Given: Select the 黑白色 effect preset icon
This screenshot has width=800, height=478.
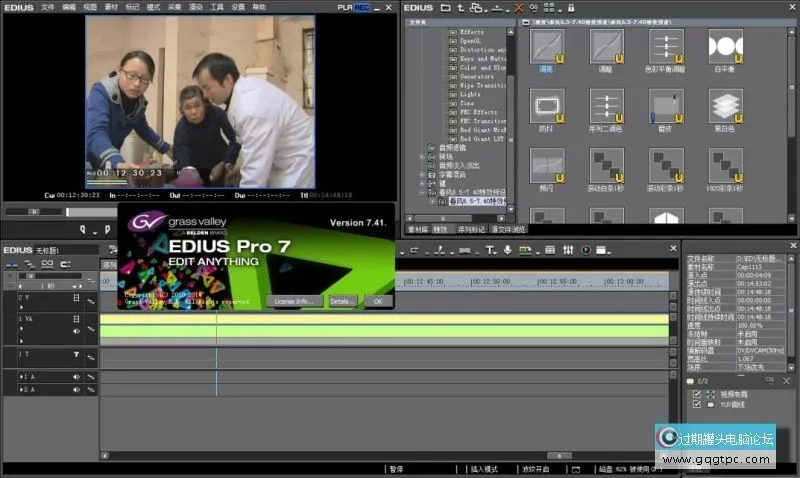Looking at the screenshot, I should 725,106.
